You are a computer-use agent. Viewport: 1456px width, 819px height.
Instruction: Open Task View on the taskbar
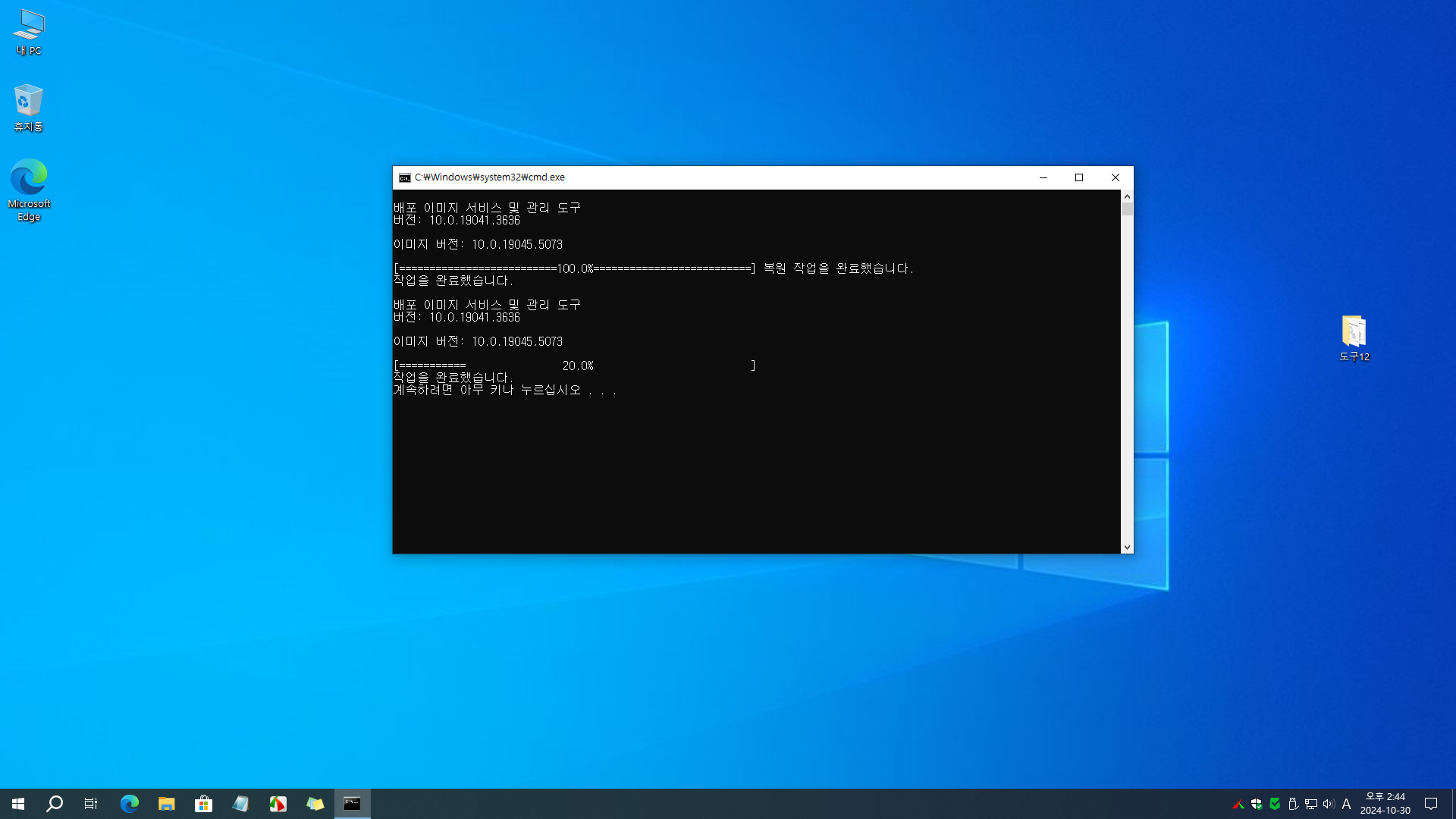(x=91, y=804)
